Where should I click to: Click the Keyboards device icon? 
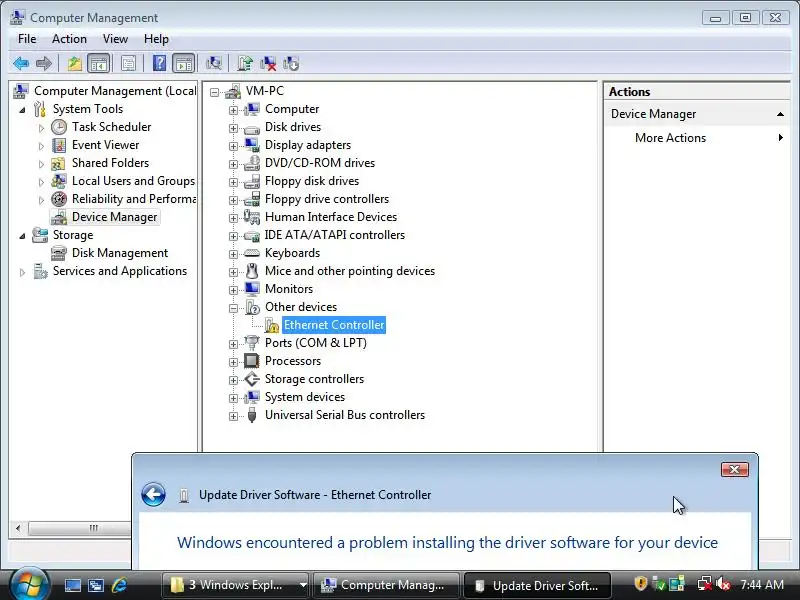click(252, 253)
